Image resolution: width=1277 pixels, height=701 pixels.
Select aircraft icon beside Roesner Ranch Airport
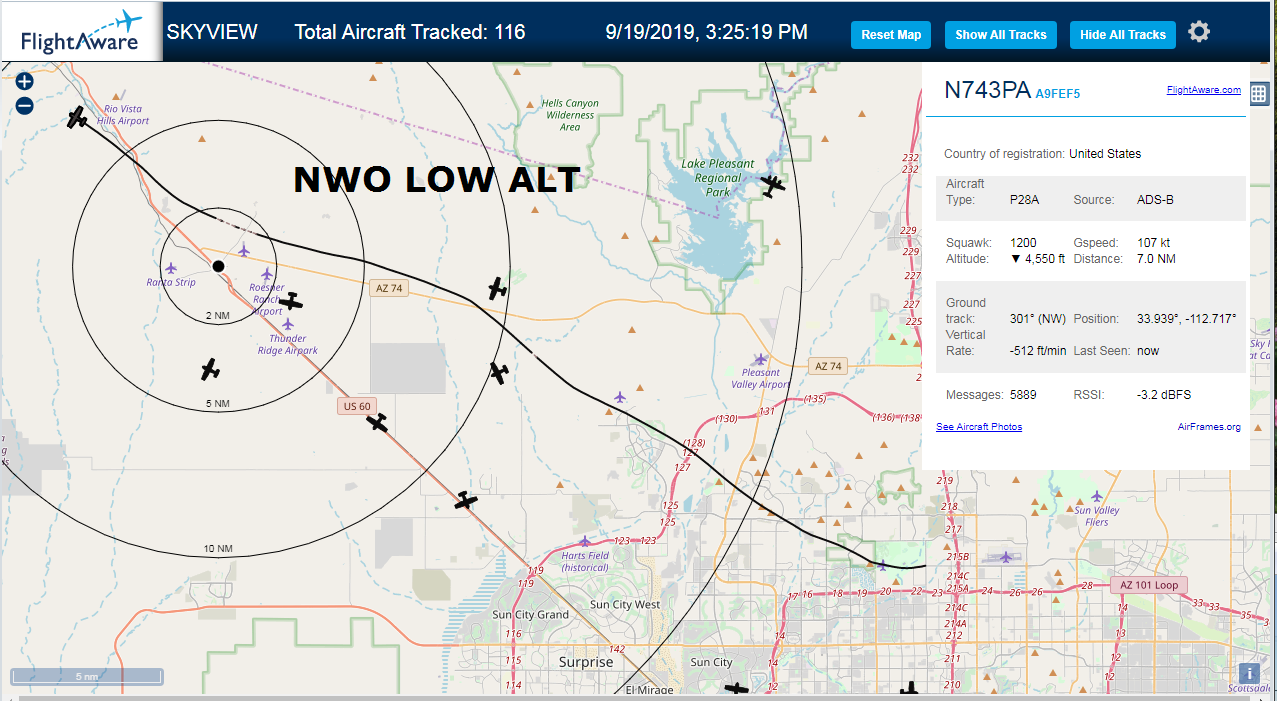pyautogui.click(x=291, y=301)
